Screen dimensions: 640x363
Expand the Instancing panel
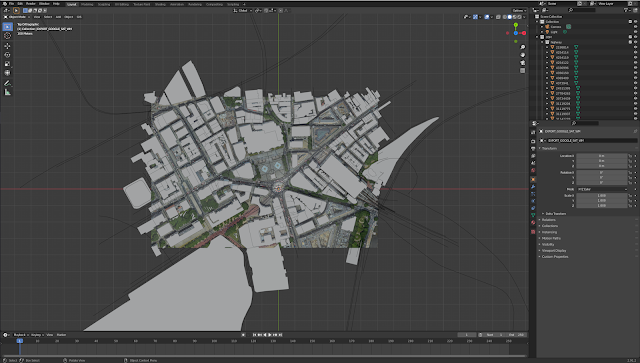tap(549, 232)
